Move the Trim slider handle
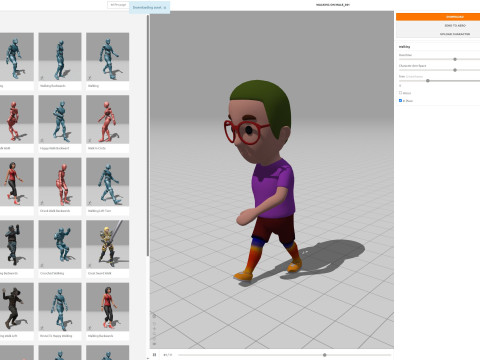The image size is (480, 360). tap(428, 81)
